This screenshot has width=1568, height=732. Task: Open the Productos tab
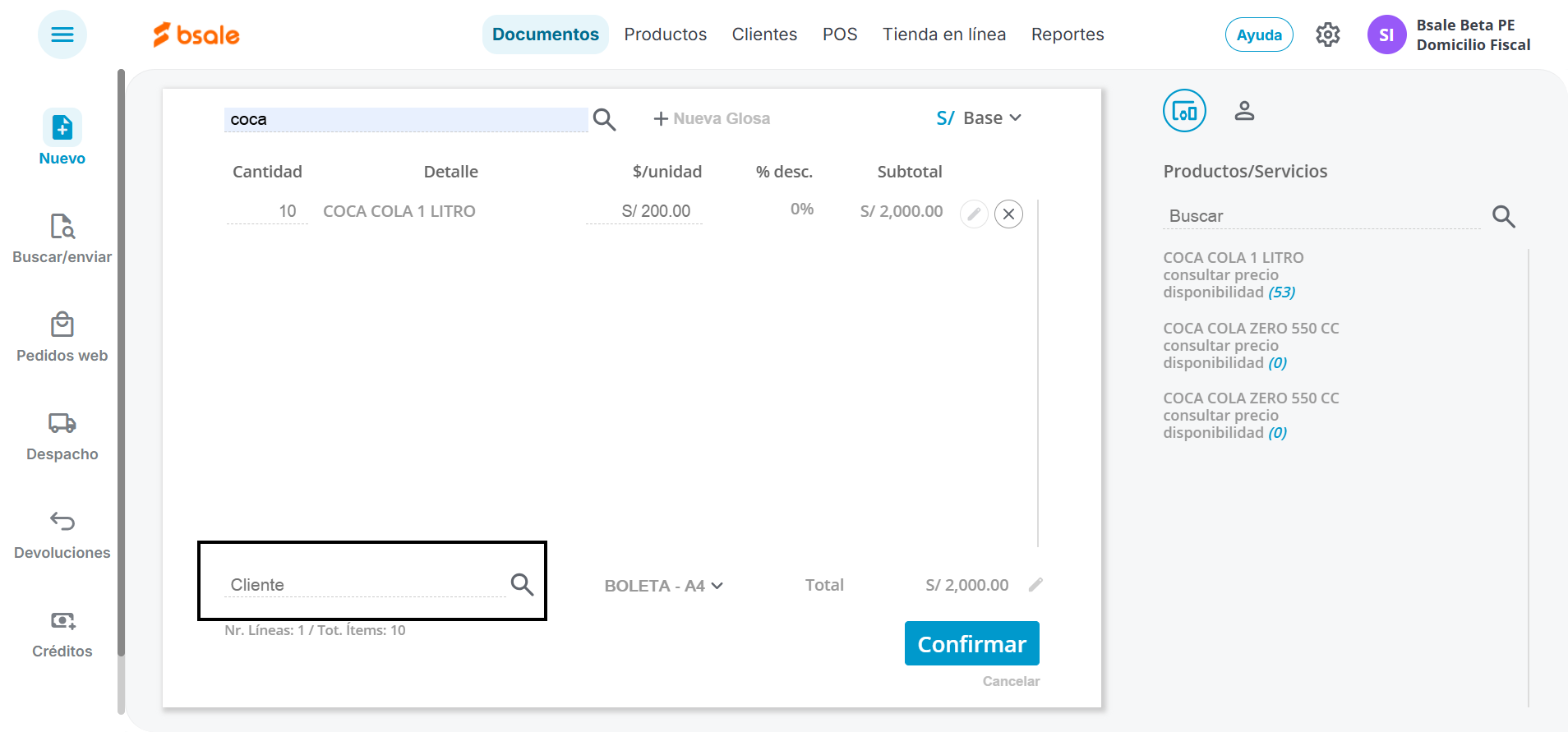tap(666, 35)
